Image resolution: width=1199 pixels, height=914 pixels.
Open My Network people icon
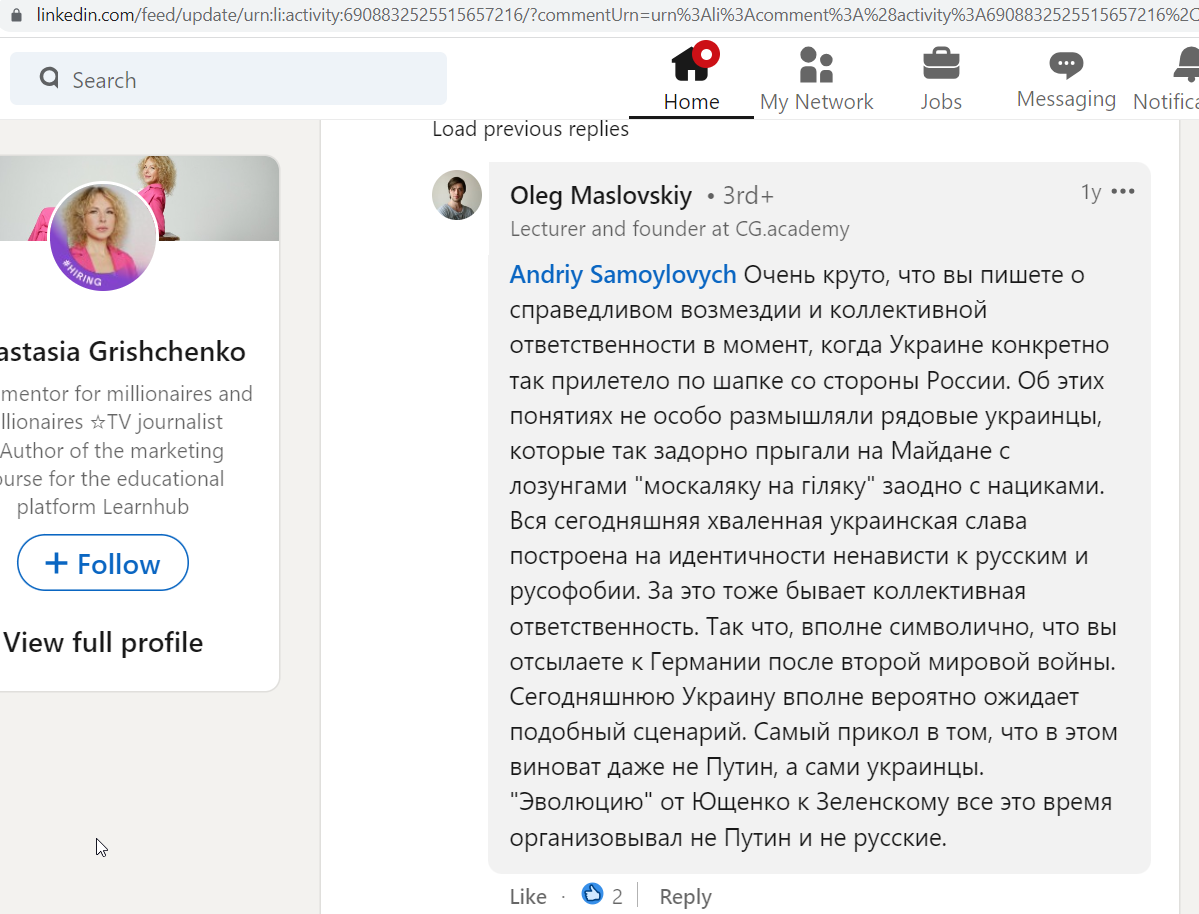coord(816,64)
